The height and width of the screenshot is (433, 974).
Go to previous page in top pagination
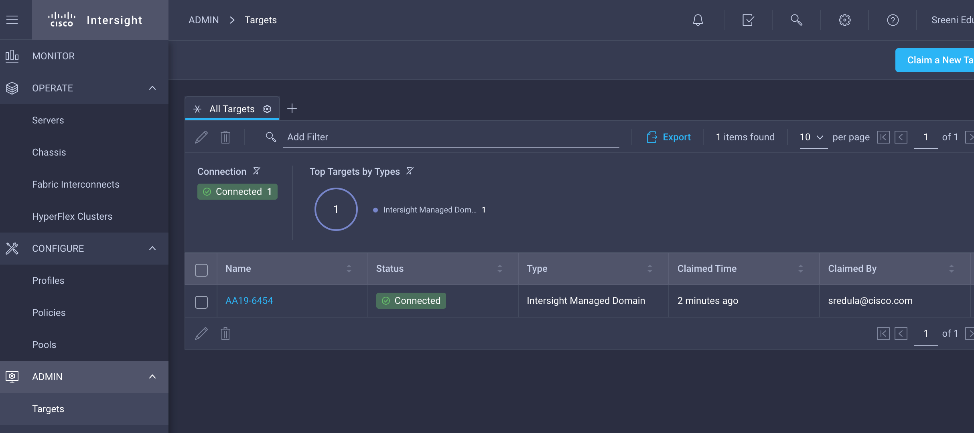click(x=901, y=137)
